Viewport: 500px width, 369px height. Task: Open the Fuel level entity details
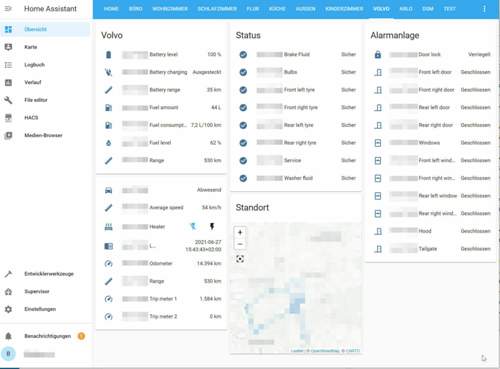coord(162,143)
